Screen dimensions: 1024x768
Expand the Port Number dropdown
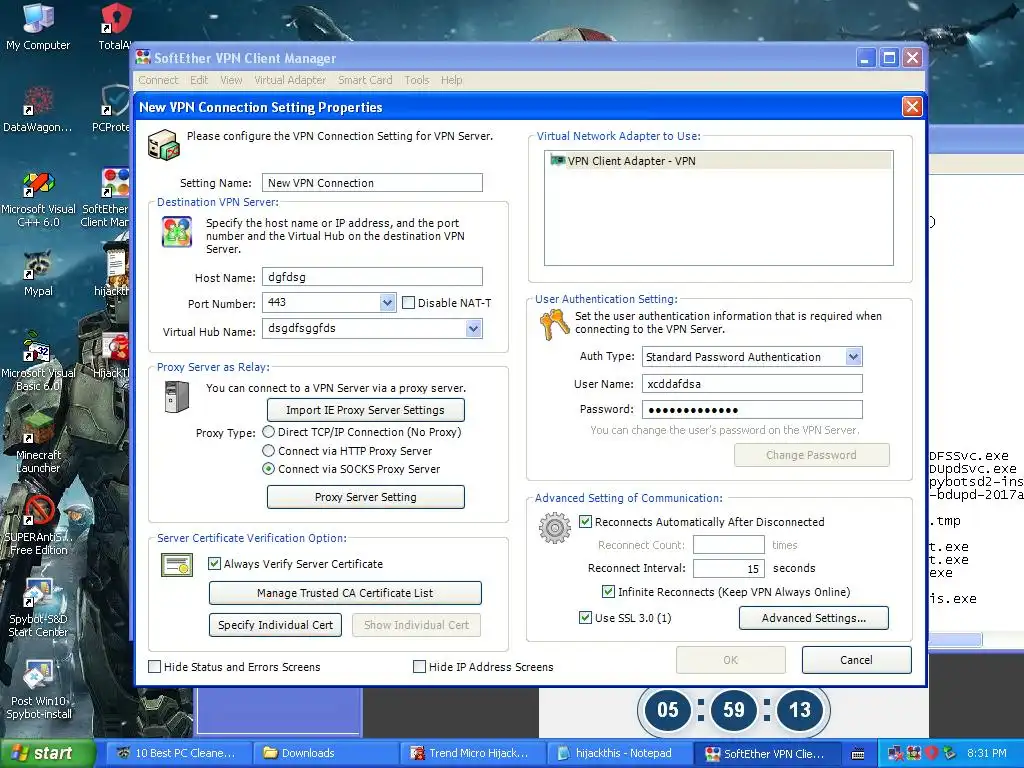click(387, 302)
